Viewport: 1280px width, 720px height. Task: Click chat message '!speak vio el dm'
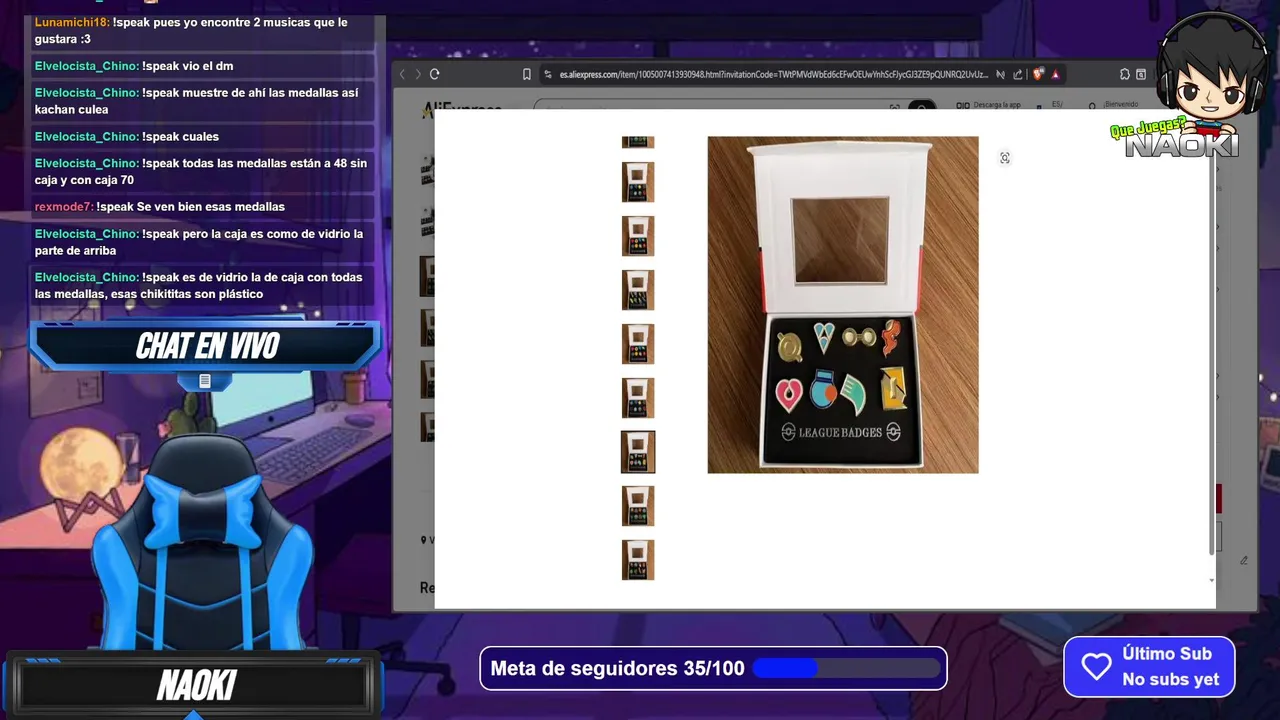pos(188,66)
